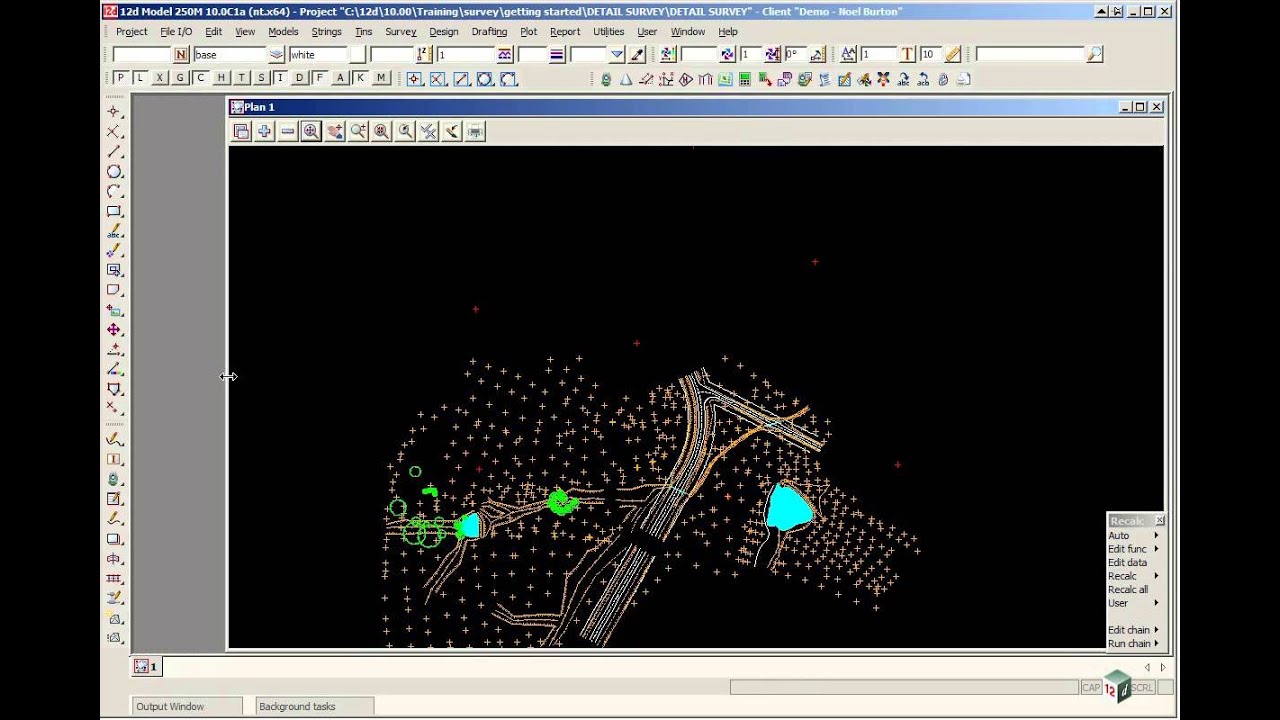Click the print icon in Plan 1 toolbar
This screenshot has width=1280, height=720.
coord(475,131)
